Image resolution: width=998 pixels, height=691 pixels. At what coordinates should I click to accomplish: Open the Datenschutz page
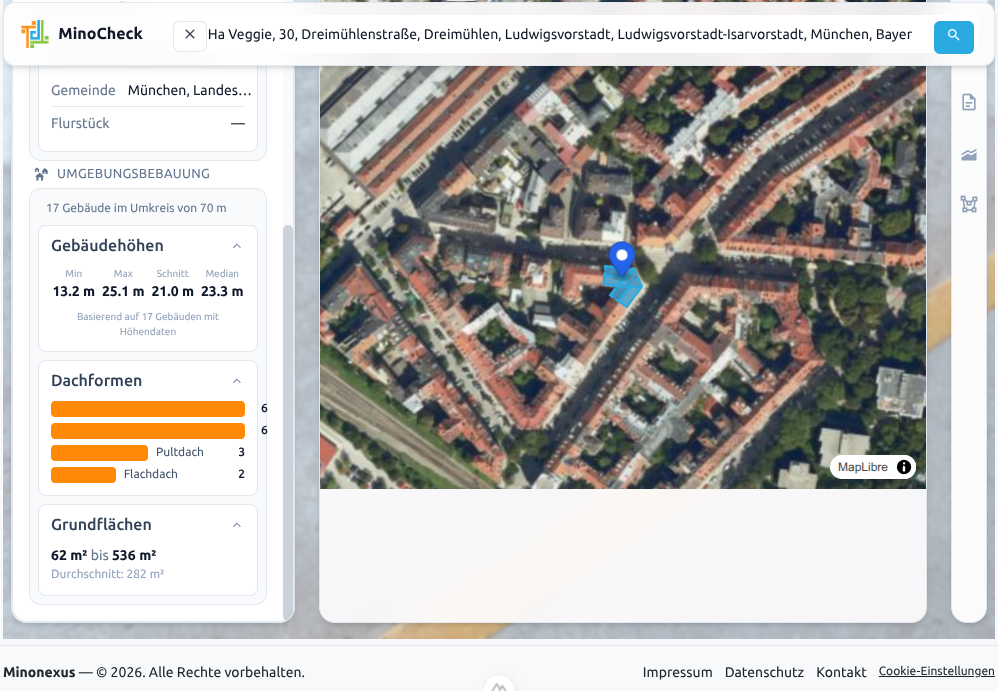tap(764, 672)
